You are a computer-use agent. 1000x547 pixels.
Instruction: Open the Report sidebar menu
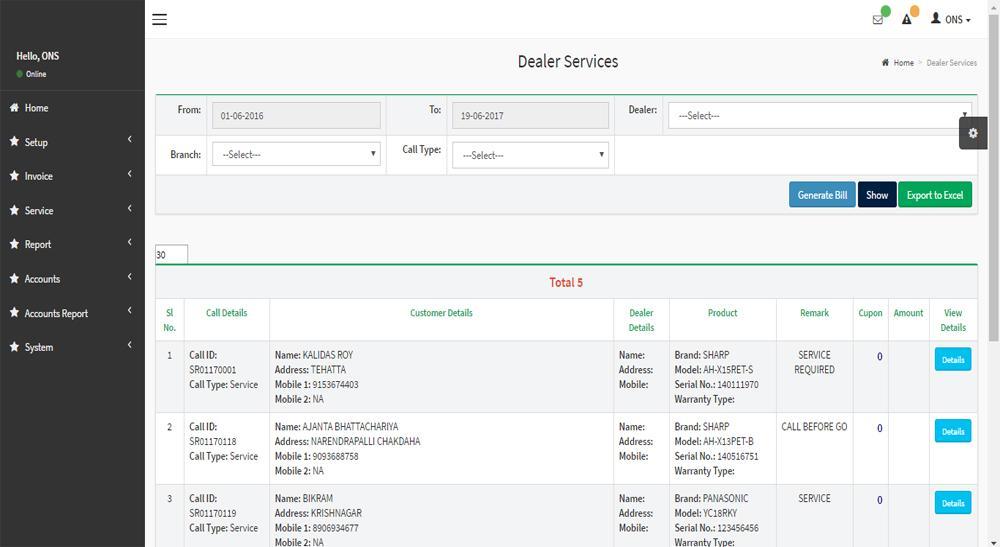click(x=38, y=244)
